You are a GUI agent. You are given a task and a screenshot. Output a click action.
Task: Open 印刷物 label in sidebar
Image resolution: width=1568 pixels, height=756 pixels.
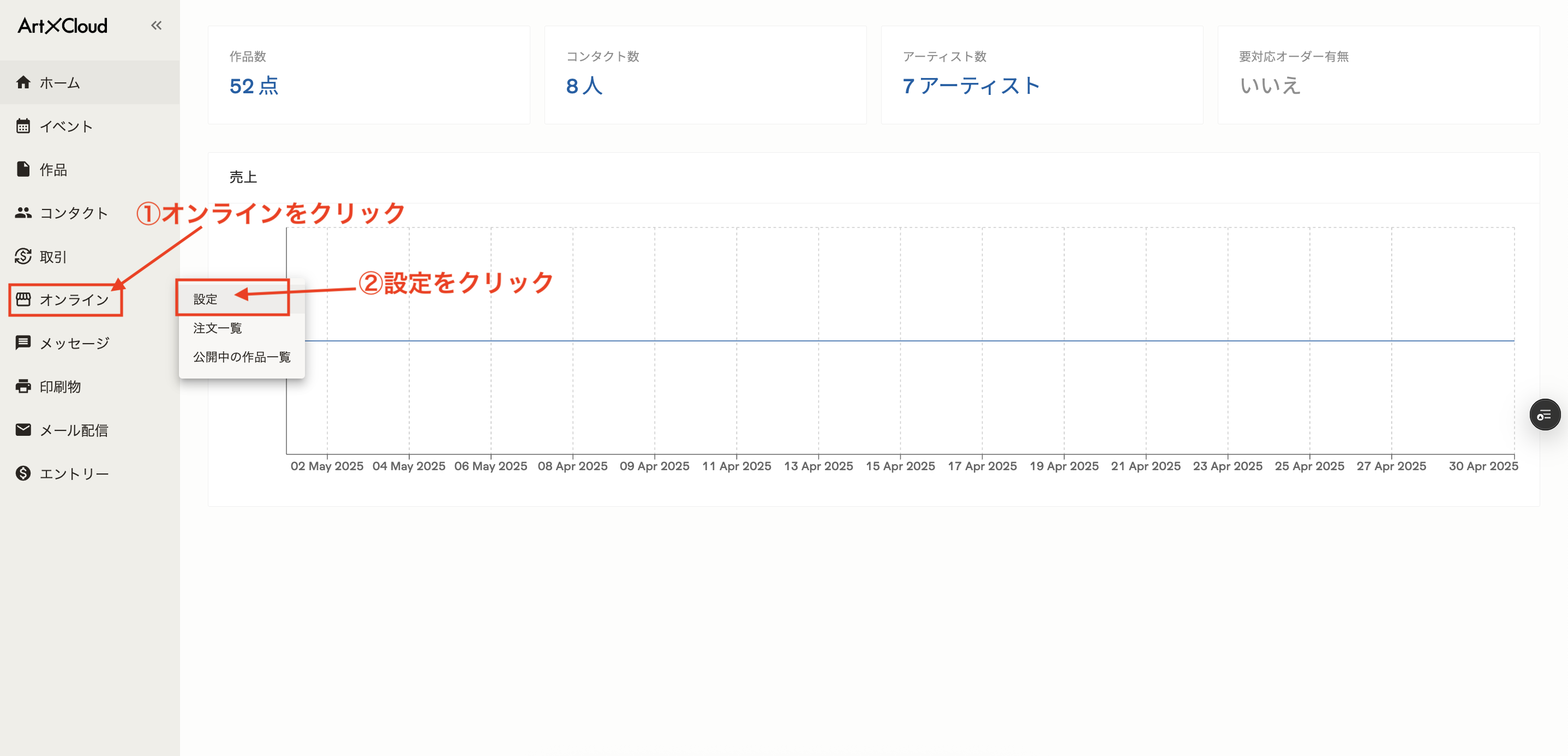pyautogui.click(x=60, y=387)
